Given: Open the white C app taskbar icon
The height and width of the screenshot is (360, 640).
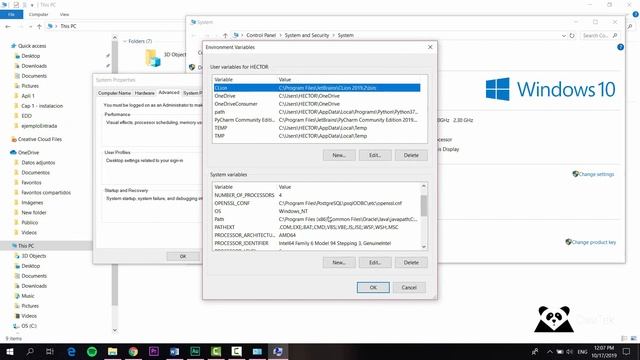Looking at the screenshot, I should coord(236,351).
